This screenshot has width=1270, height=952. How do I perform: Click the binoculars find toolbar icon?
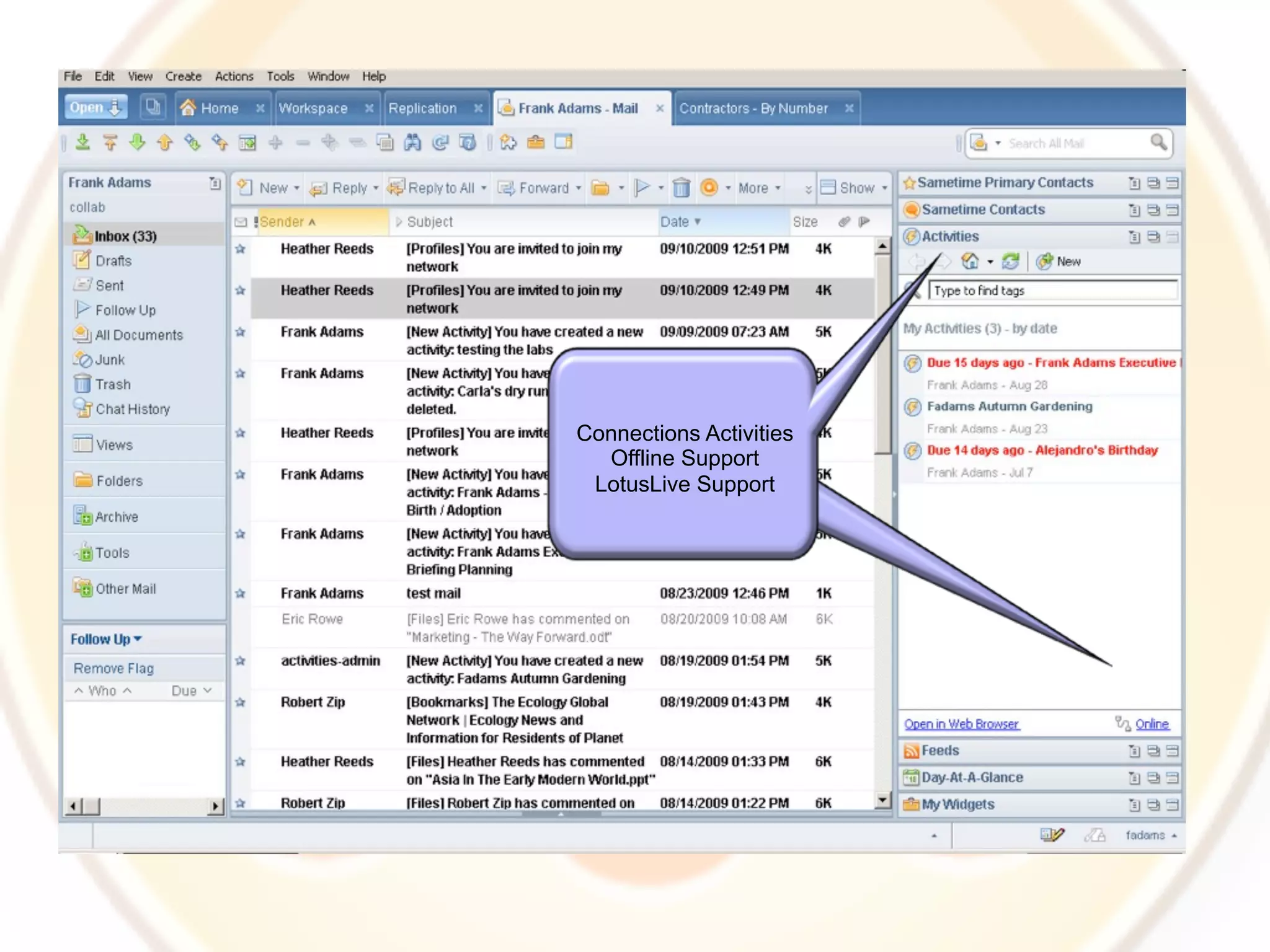point(412,143)
